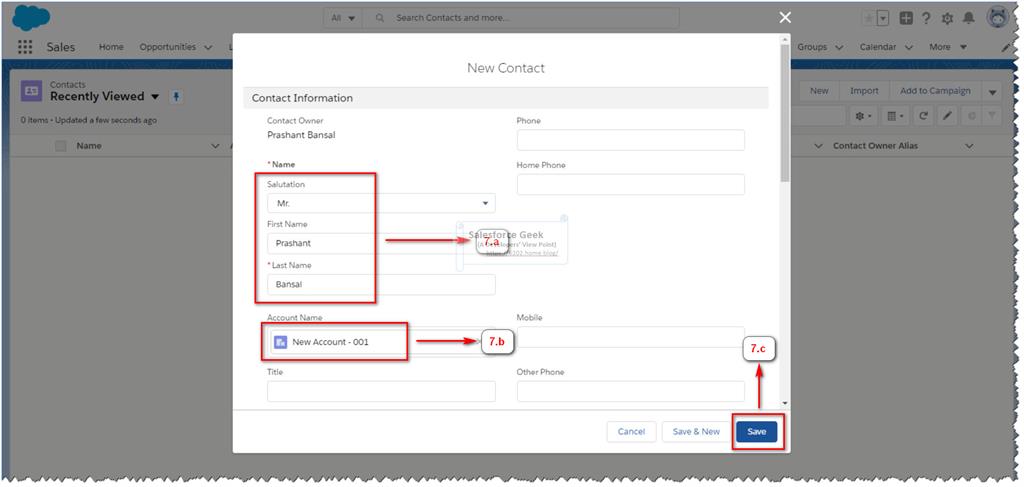Viewport: 1024px width, 487px height.
Task: Open more list actions dropdown arrow
Action: coord(993,91)
